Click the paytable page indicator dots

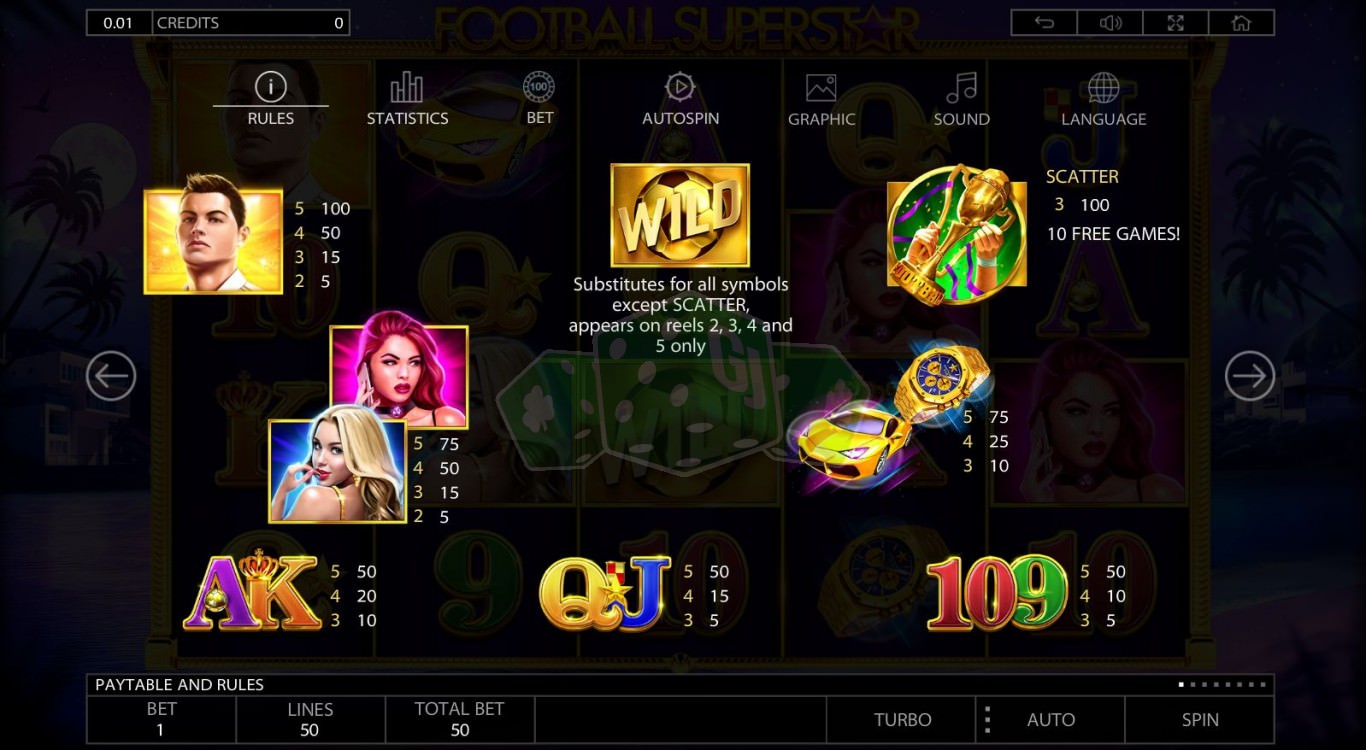pyautogui.click(x=1222, y=685)
